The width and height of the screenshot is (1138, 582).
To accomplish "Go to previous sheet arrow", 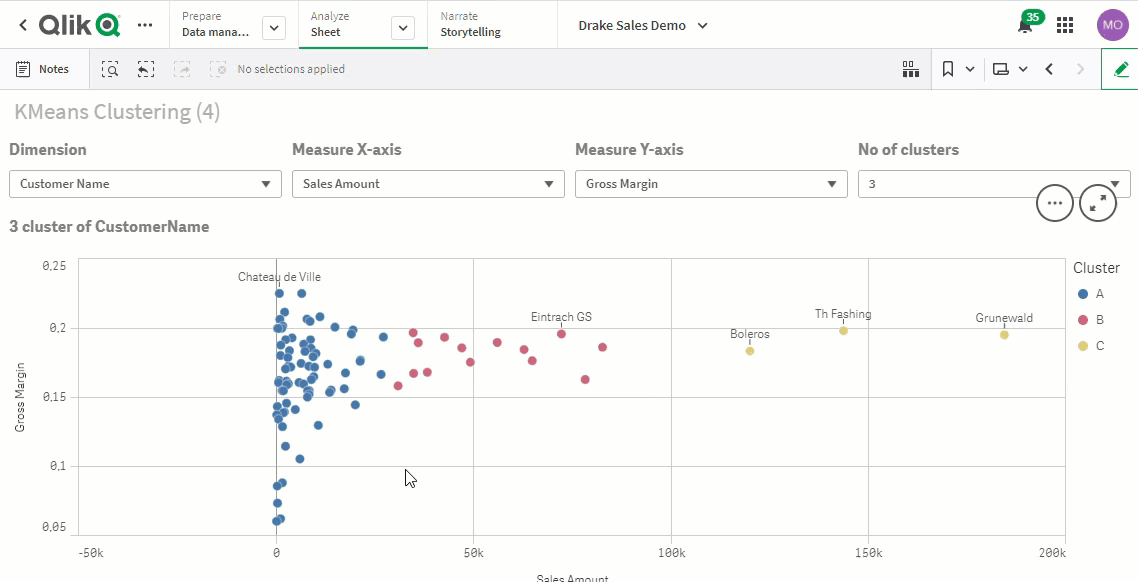I will point(1049,69).
